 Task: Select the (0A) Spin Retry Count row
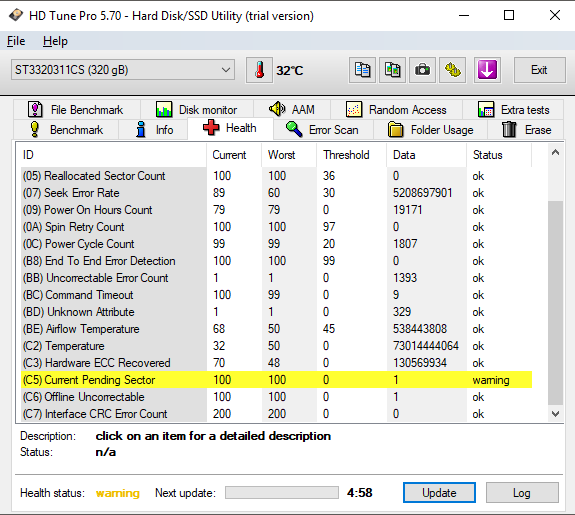[277, 227]
